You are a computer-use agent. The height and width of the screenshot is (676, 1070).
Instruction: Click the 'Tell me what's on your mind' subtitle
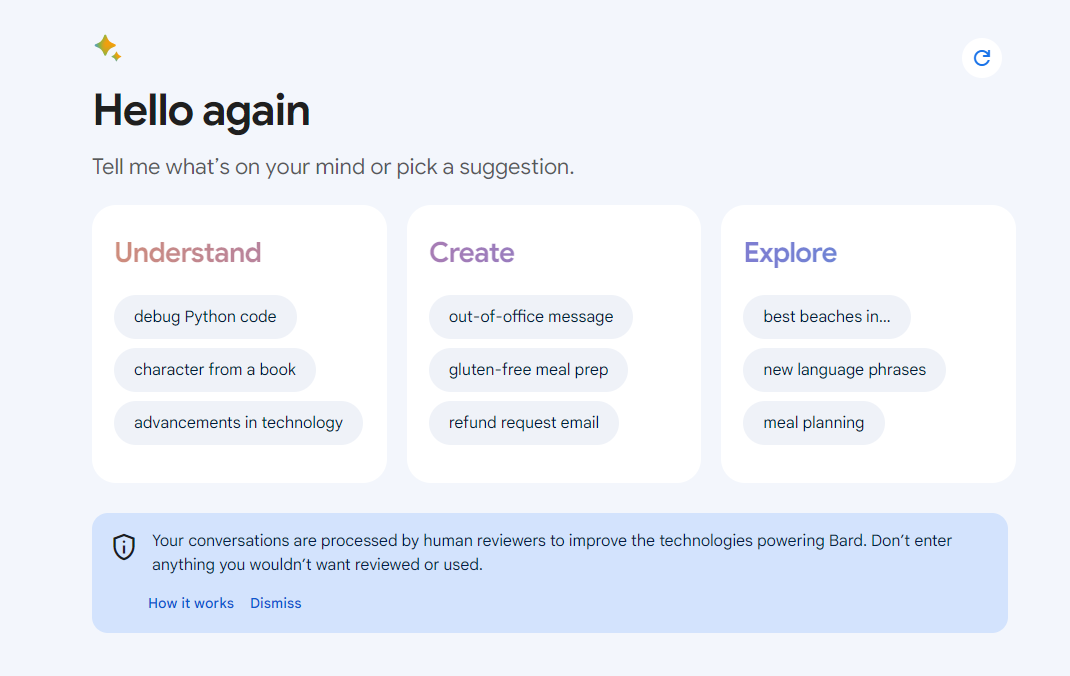coord(333,167)
